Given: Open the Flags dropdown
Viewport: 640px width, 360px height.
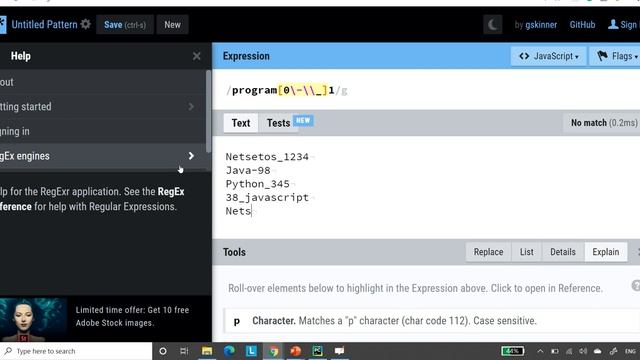Looking at the screenshot, I should pos(615,56).
